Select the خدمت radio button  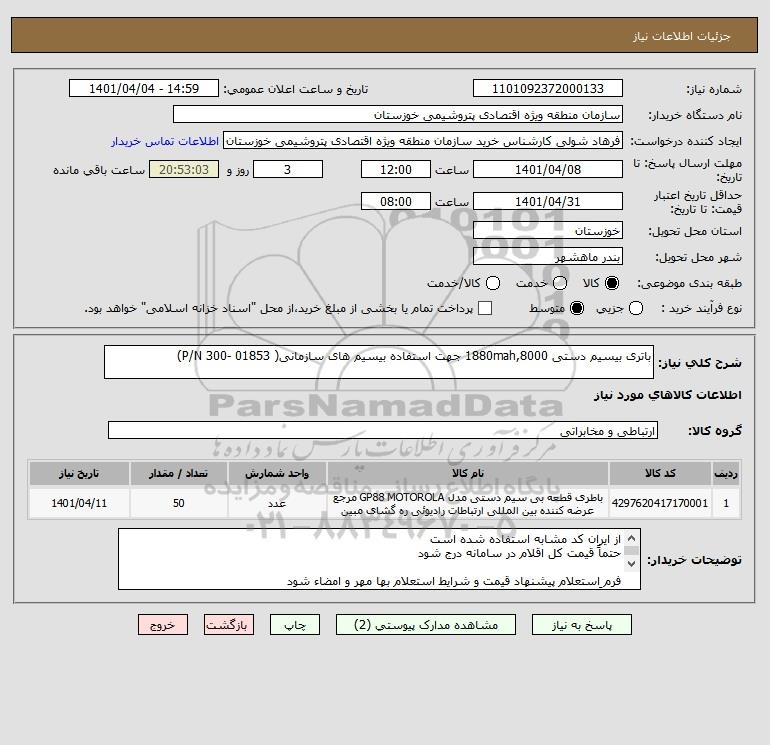click(560, 283)
